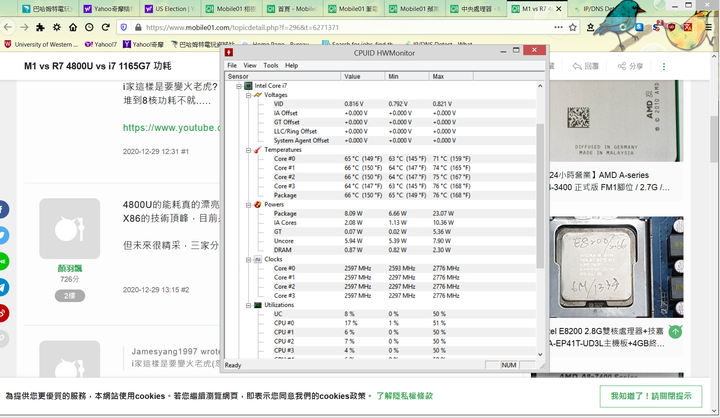
Task: Share this thread to Facebook
Action: [2, 209]
